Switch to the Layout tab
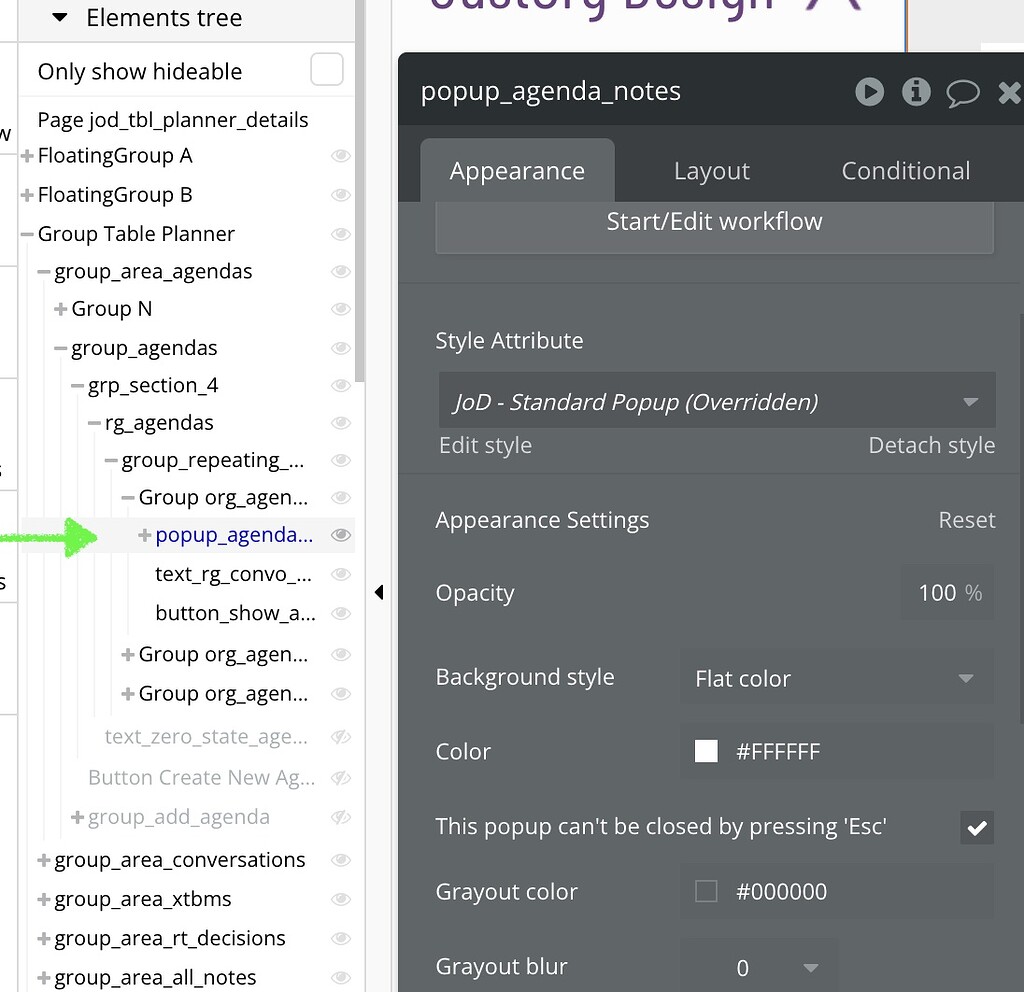This screenshot has width=1024, height=992. tap(712, 170)
